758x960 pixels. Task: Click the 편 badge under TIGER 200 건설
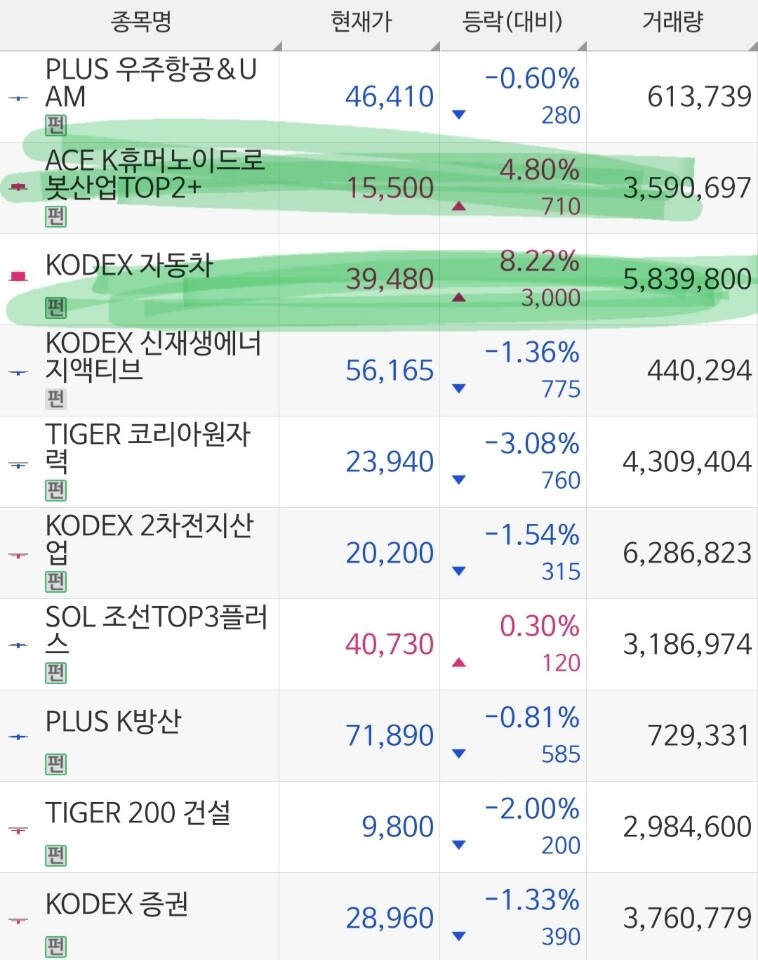pyautogui.click(x=55, y=855)
